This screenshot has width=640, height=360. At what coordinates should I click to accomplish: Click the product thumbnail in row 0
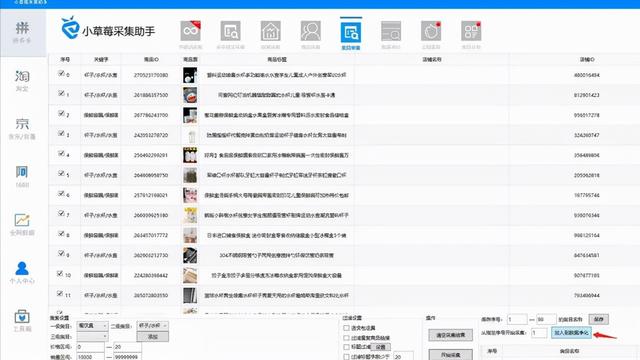190,75
